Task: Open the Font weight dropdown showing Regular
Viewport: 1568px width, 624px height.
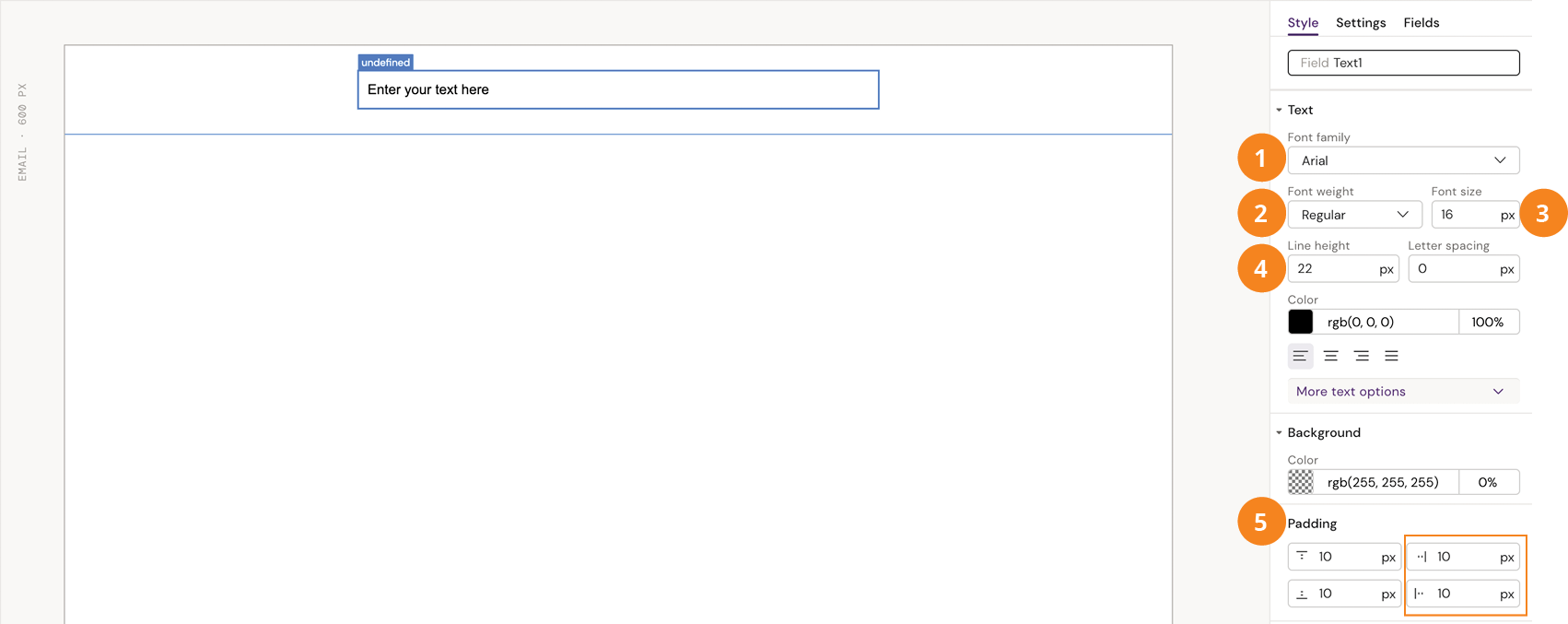Action: click(x=1354, y=214)
